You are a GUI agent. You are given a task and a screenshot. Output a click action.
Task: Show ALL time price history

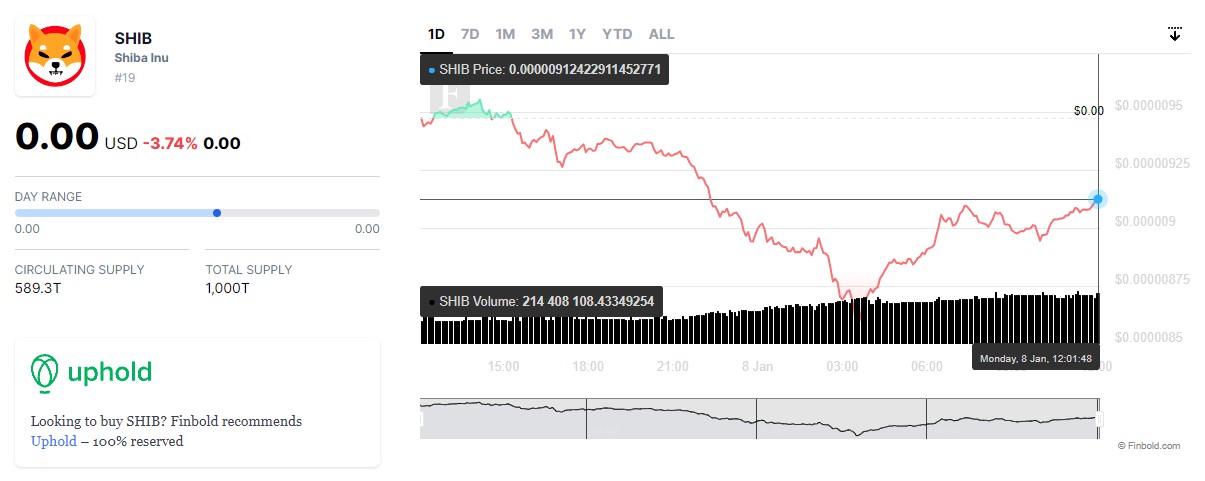(661, 34)
